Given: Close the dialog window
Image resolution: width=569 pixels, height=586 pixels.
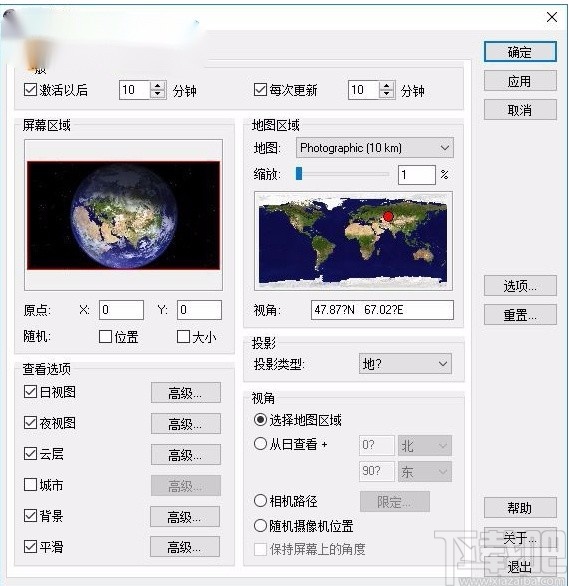Looking at the screenshot, I should (x=552, y=17).
